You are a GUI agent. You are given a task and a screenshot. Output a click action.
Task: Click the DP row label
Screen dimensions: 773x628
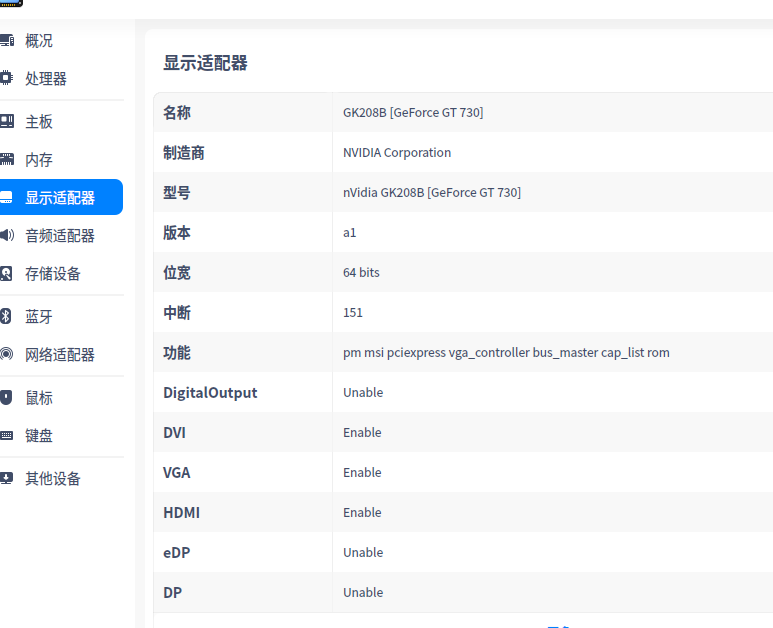[x=173, y=593]
